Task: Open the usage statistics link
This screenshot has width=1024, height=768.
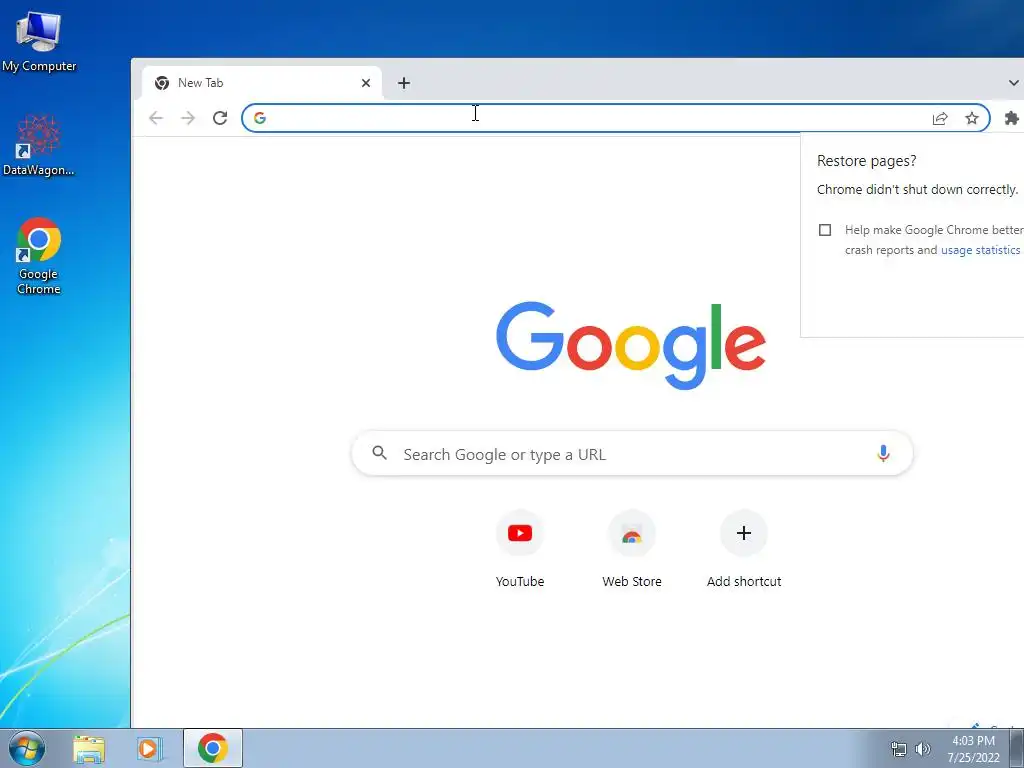Action: click(980, 250)
